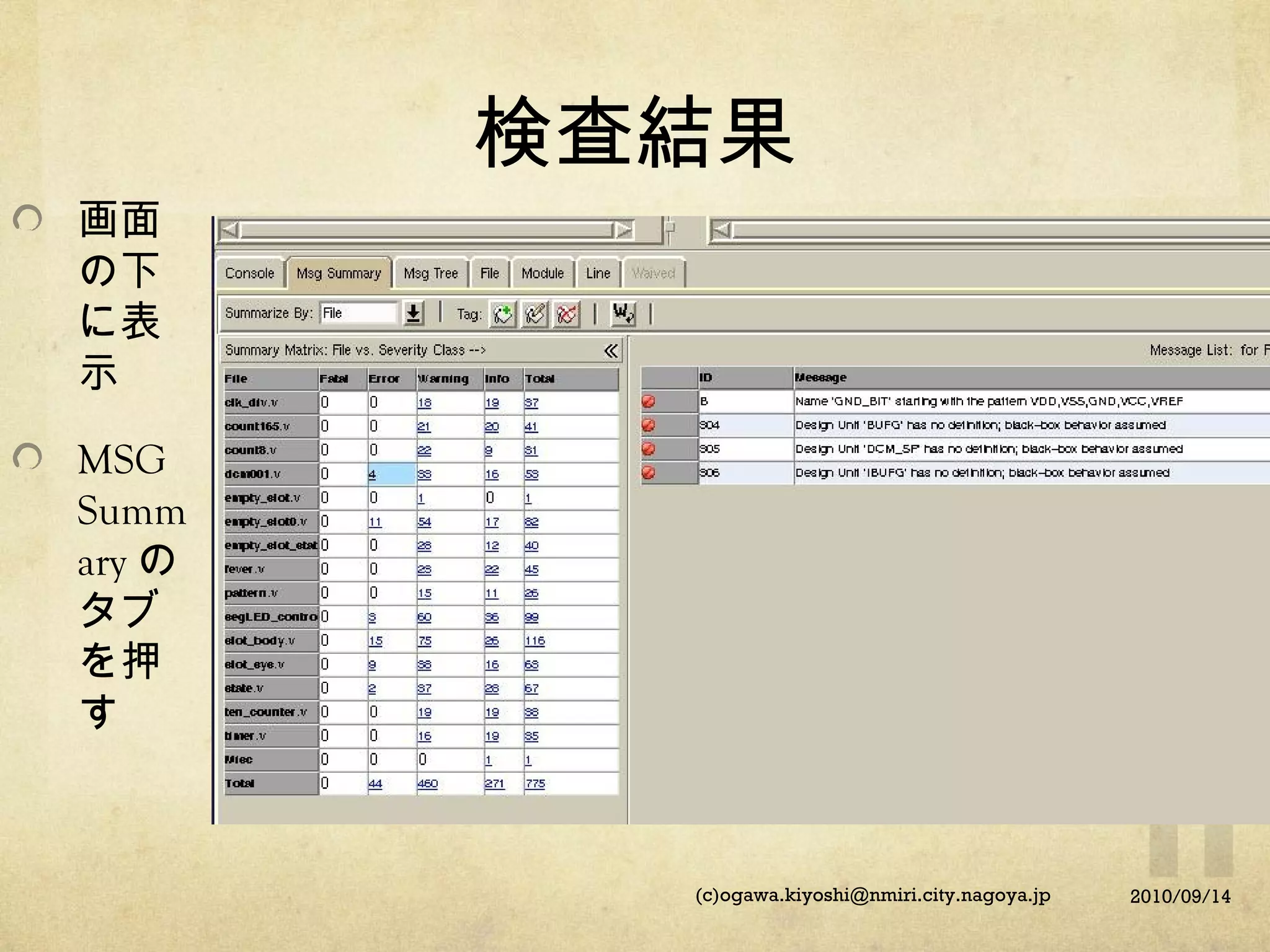Click the edit tag pencil icon
This screenshot has height=952, width=1270.
535,314
